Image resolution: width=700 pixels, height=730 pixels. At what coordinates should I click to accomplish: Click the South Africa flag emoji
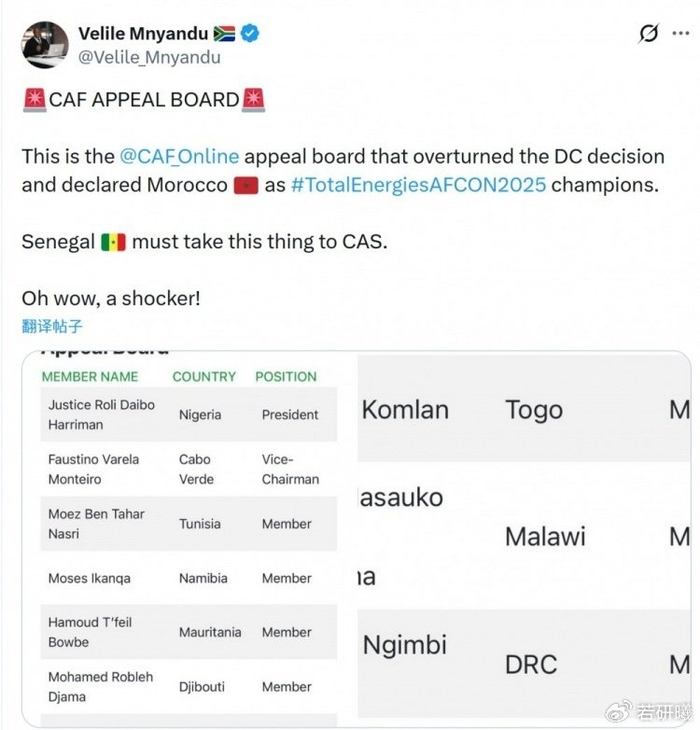(224, 34)
